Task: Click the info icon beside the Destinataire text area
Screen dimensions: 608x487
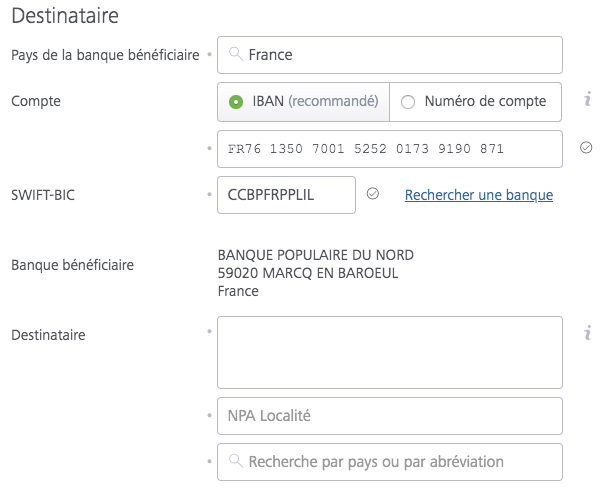Action: (x=588, y=333)
